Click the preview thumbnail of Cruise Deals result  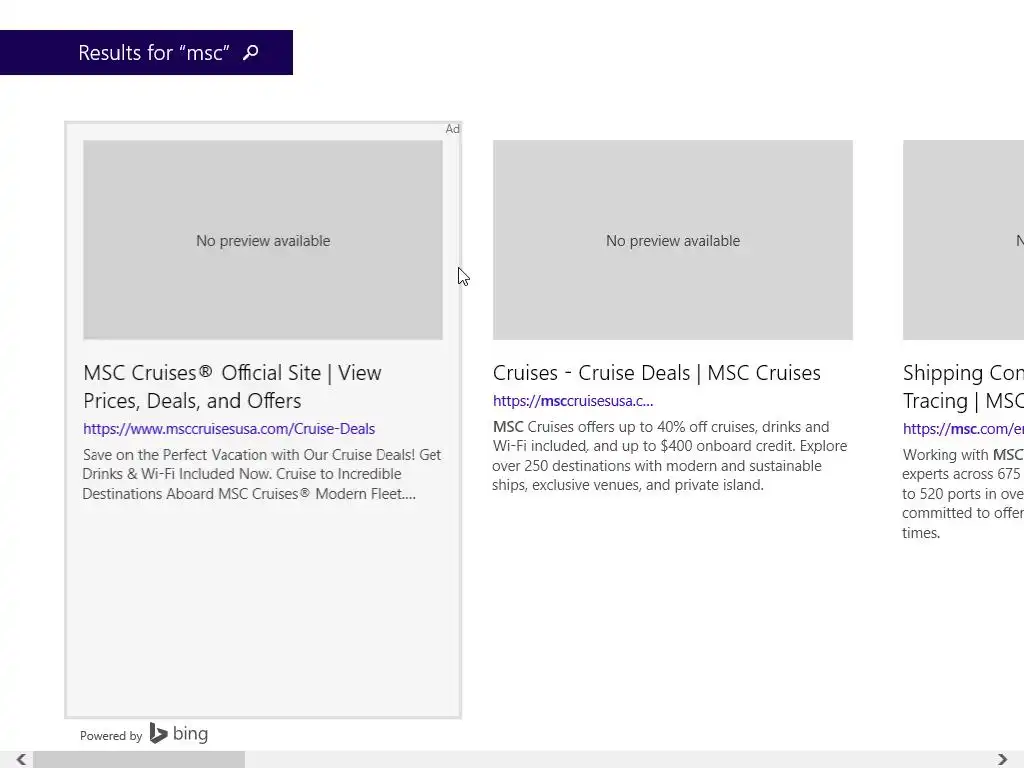tap(673, 240)
